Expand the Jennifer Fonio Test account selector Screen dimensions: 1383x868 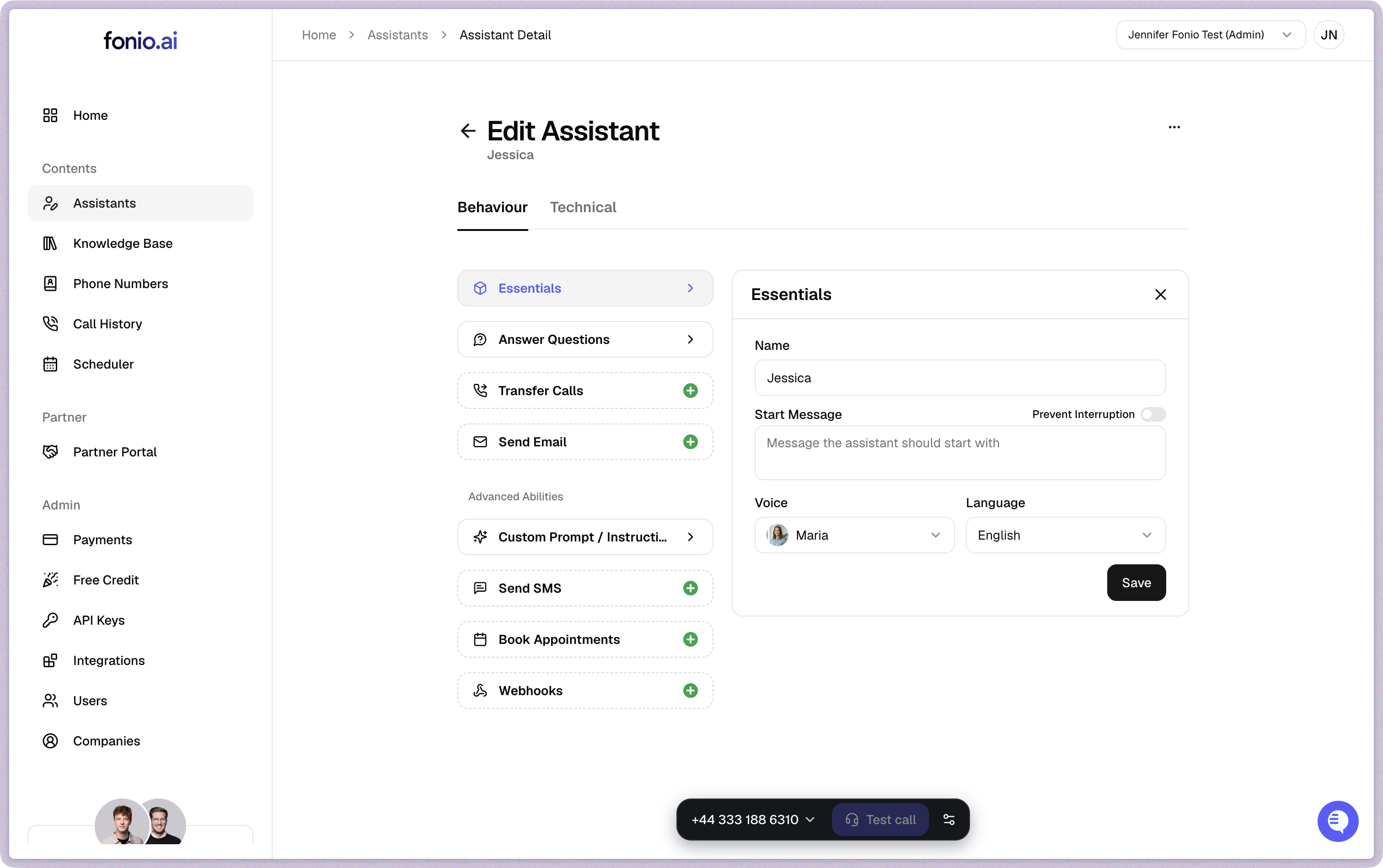1210,35
